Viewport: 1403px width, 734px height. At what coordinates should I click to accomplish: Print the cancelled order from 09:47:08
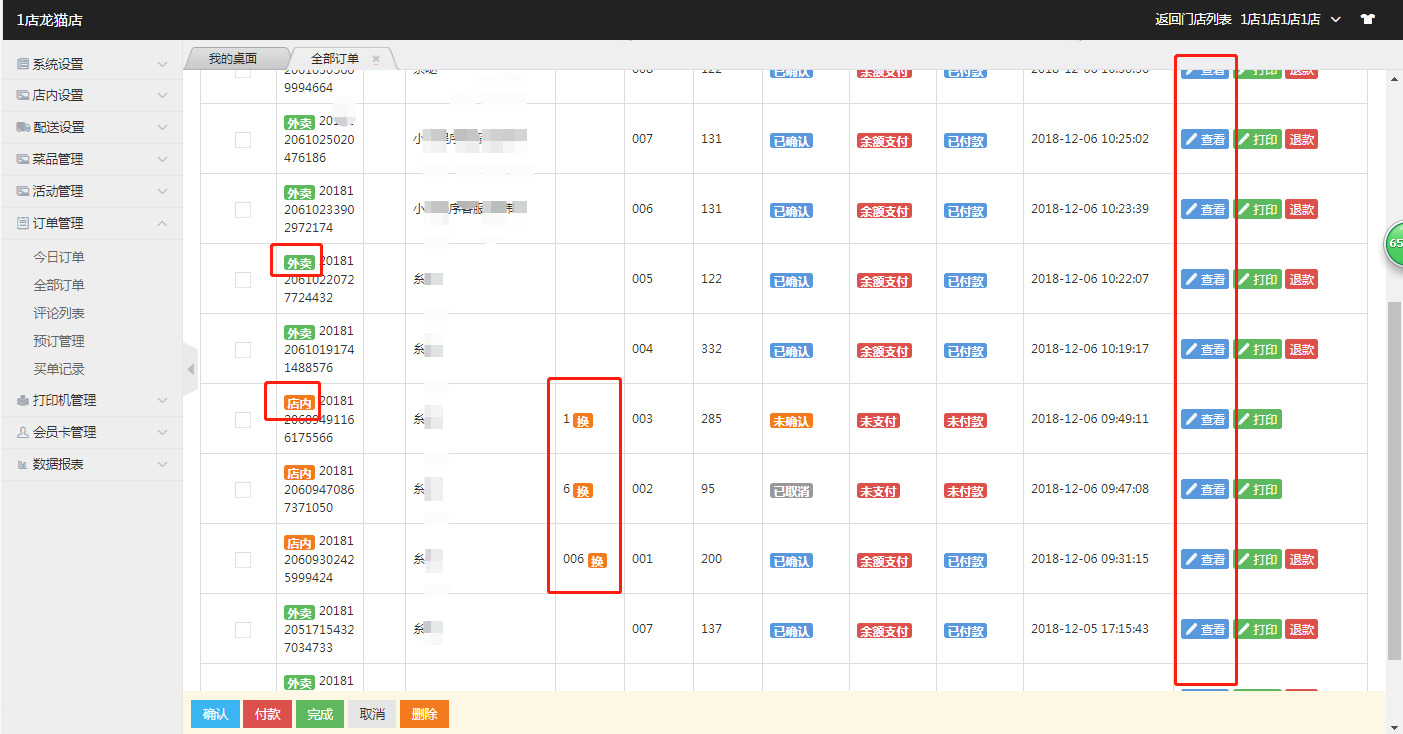[x=1257, y=490]
